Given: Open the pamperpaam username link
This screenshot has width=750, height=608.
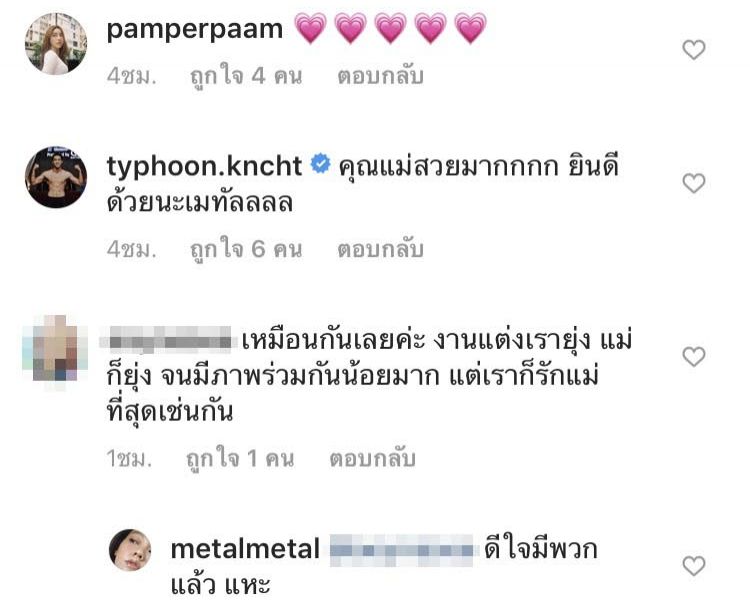Looking at the screenshot, I should [195, 31].
